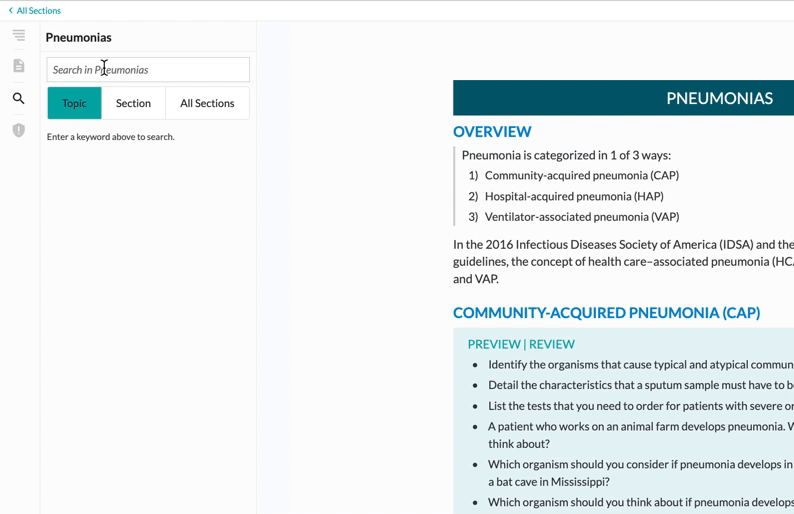Select the search magnifier icon in sidebar
The image size is (794, 514).
pyautogui.click(x=19, y=98)
